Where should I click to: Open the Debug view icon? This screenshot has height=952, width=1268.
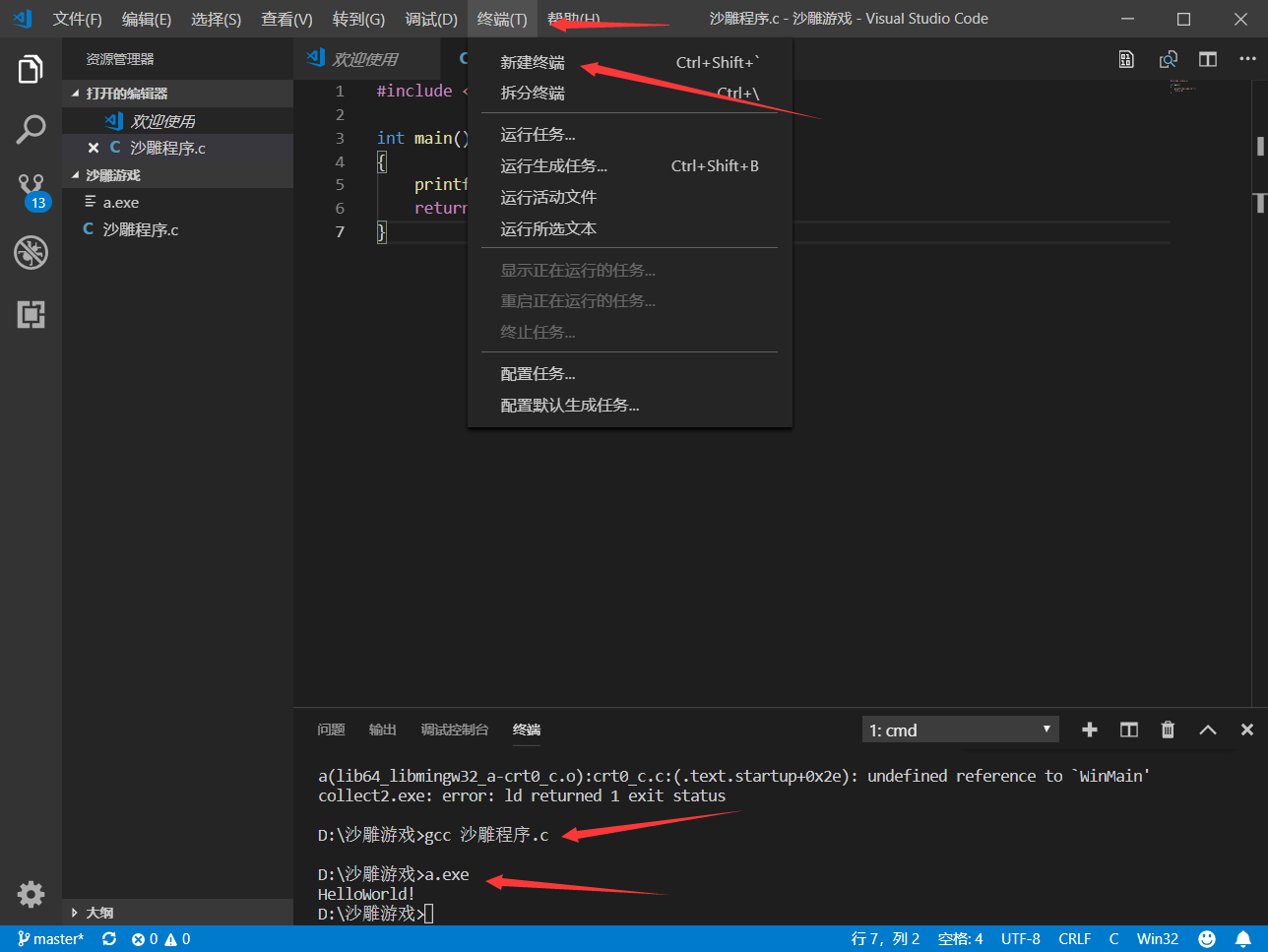[31, 253]
